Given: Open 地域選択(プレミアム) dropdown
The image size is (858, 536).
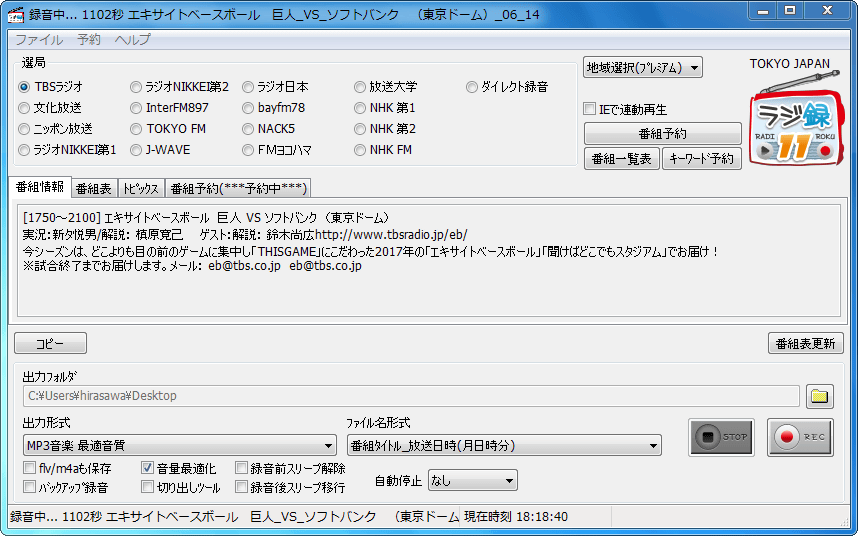Looking at the screenshot, I should pos(643,68).
